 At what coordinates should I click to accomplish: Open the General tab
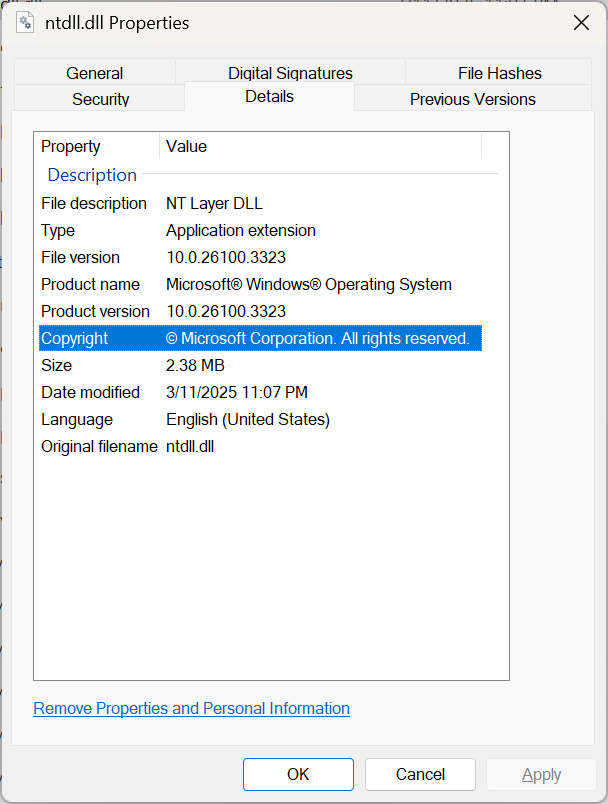click(x=95, y=73)
